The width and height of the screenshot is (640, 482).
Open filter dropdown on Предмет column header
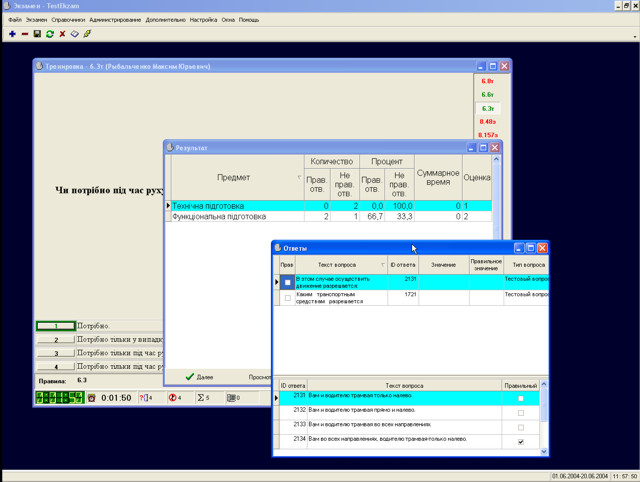point(298,178)
